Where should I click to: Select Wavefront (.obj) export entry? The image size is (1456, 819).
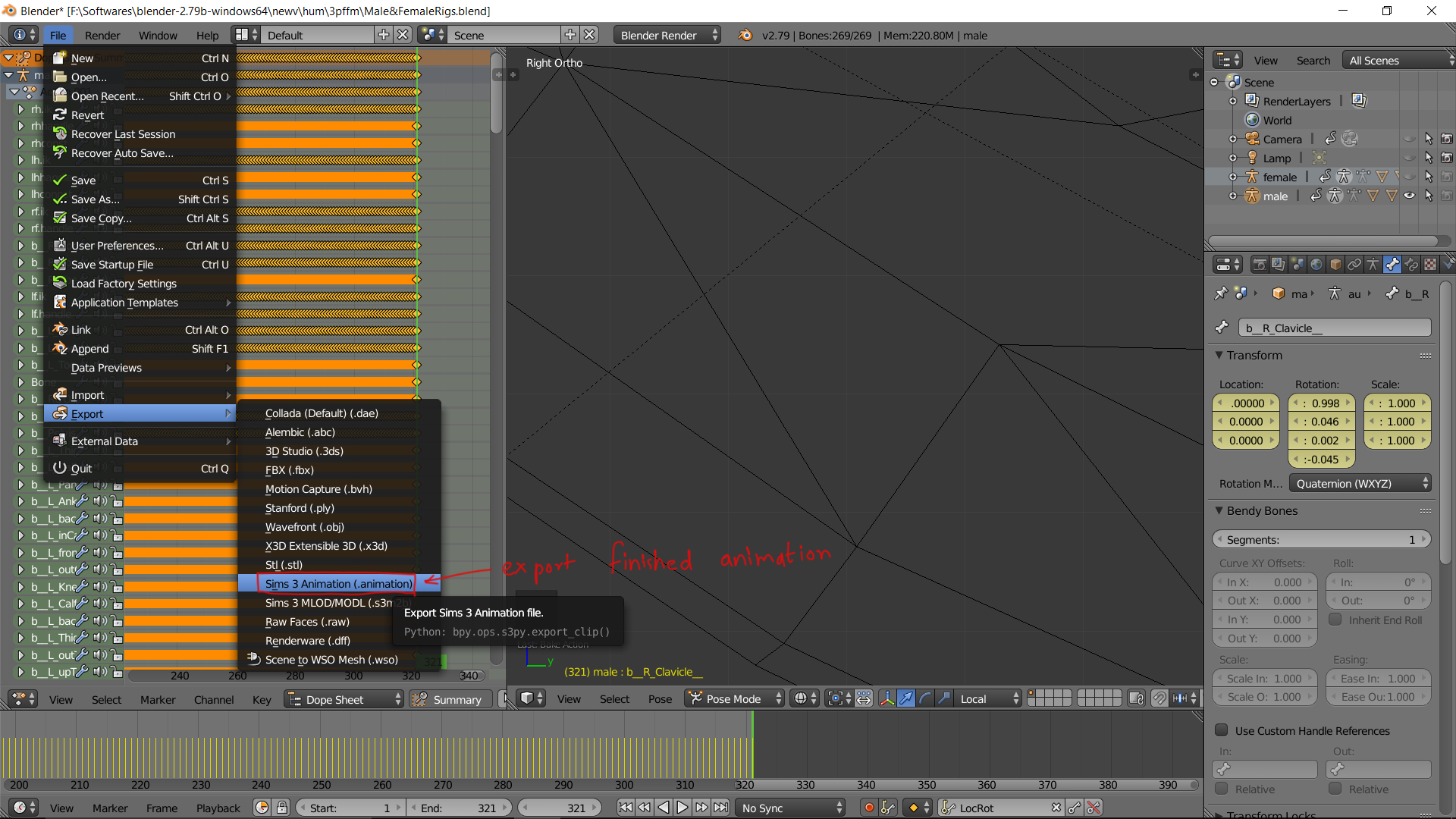click(x=339, y=527)
